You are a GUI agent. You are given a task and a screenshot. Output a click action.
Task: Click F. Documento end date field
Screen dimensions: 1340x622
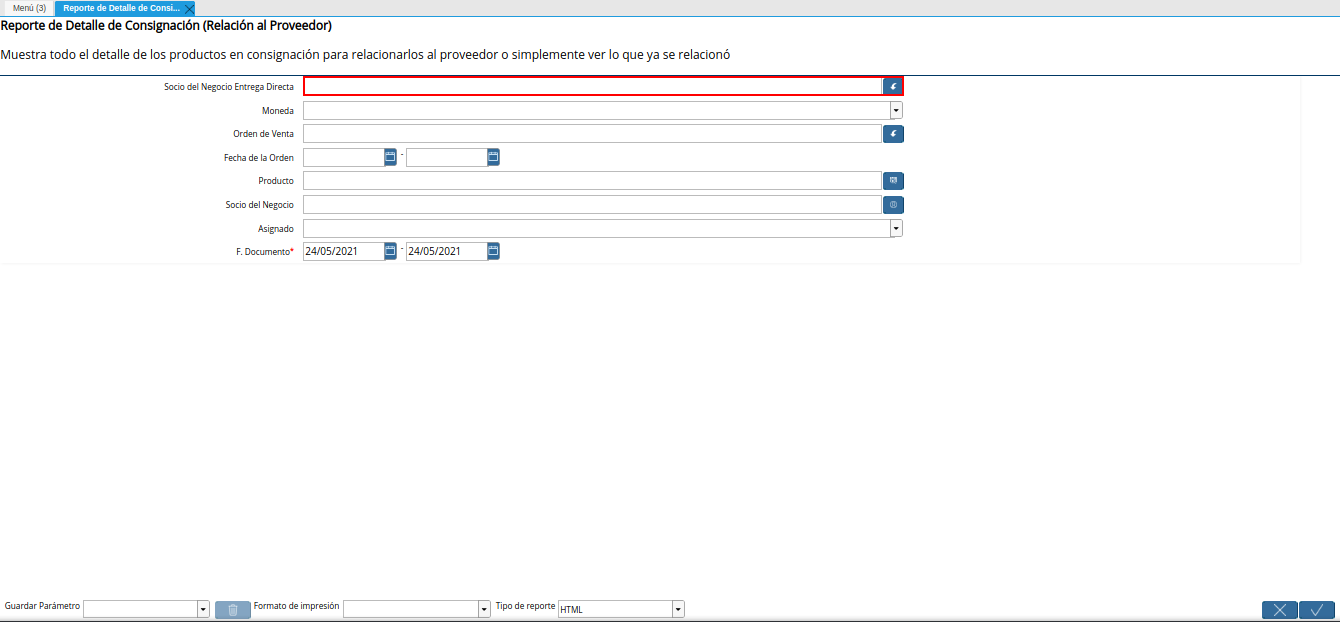tap(446, 251)
